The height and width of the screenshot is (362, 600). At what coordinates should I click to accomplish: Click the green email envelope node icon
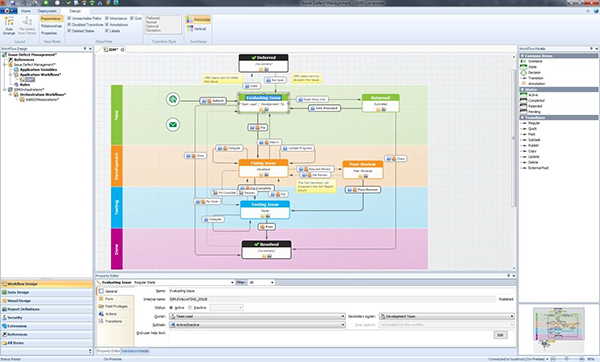[x=173, y=124]
